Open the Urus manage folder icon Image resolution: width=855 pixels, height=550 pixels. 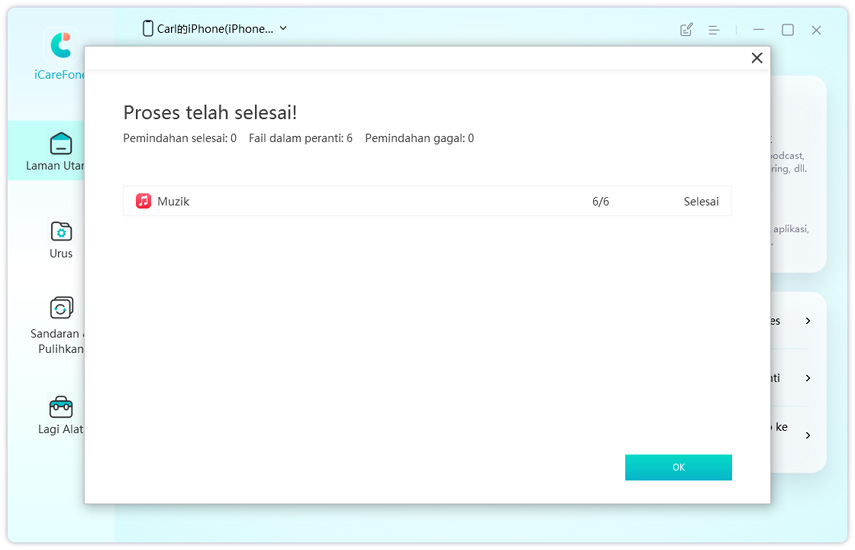coord(61,231)
